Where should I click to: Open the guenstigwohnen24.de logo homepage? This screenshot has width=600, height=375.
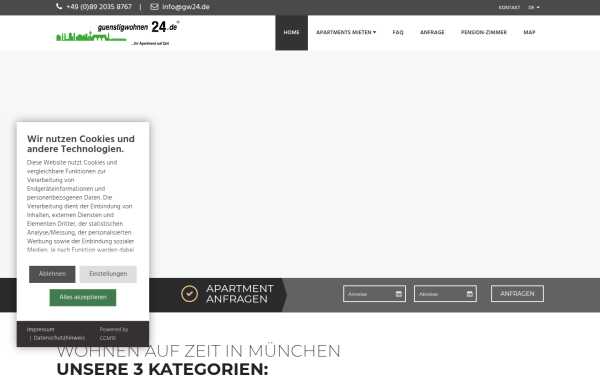(x=118, y=33)
